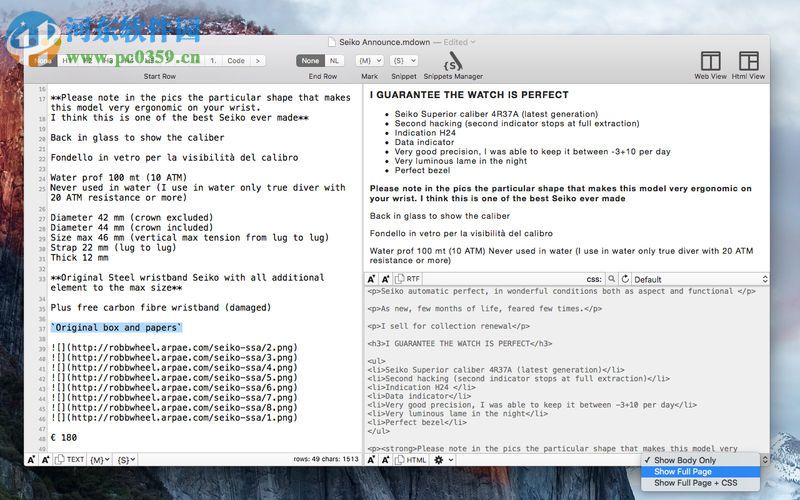The width and height of the screenshot is (800, 500).
Task: Open the Edited title dropdown chevron
Action: click(x=473, y=42)
